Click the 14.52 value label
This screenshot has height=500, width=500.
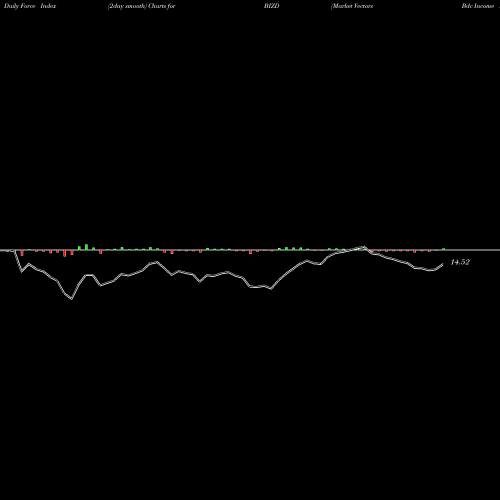pos(460,262)
